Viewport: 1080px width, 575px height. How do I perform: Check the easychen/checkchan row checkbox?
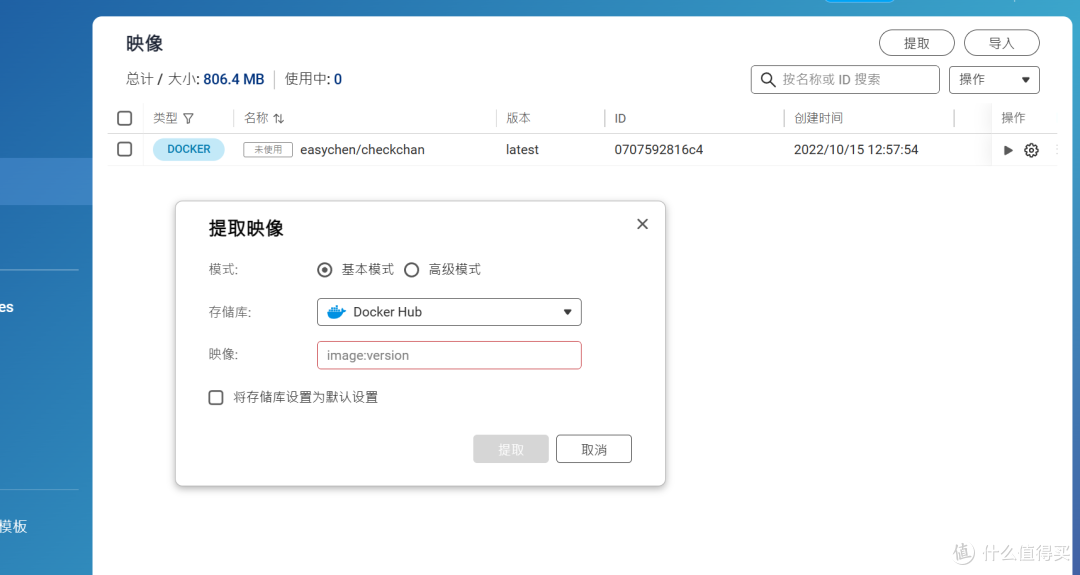pyautogui.click(x=125, y=149)
